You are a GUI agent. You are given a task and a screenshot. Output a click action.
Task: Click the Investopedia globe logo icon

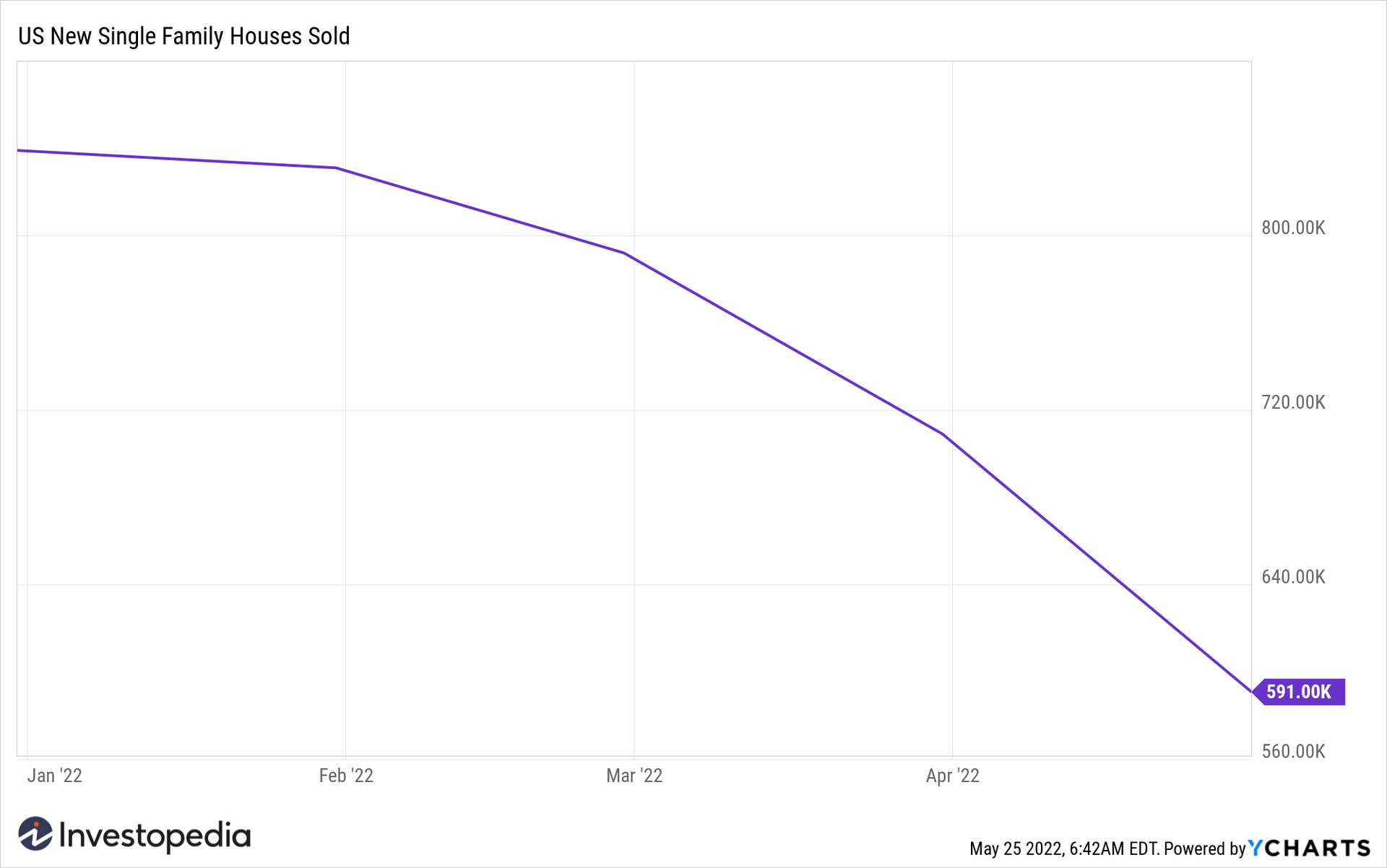tap(35, 834)
